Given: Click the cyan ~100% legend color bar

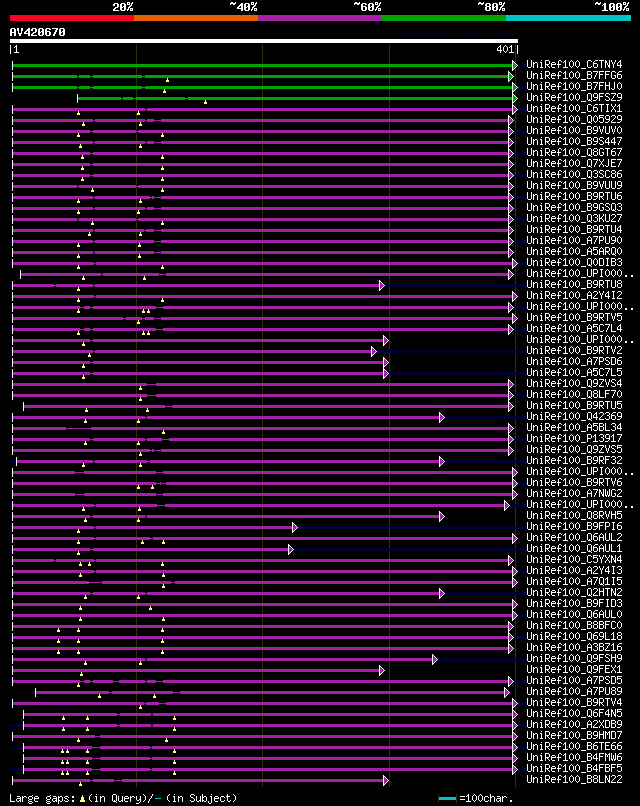Looking at the screenshot, I should (569, 18).
